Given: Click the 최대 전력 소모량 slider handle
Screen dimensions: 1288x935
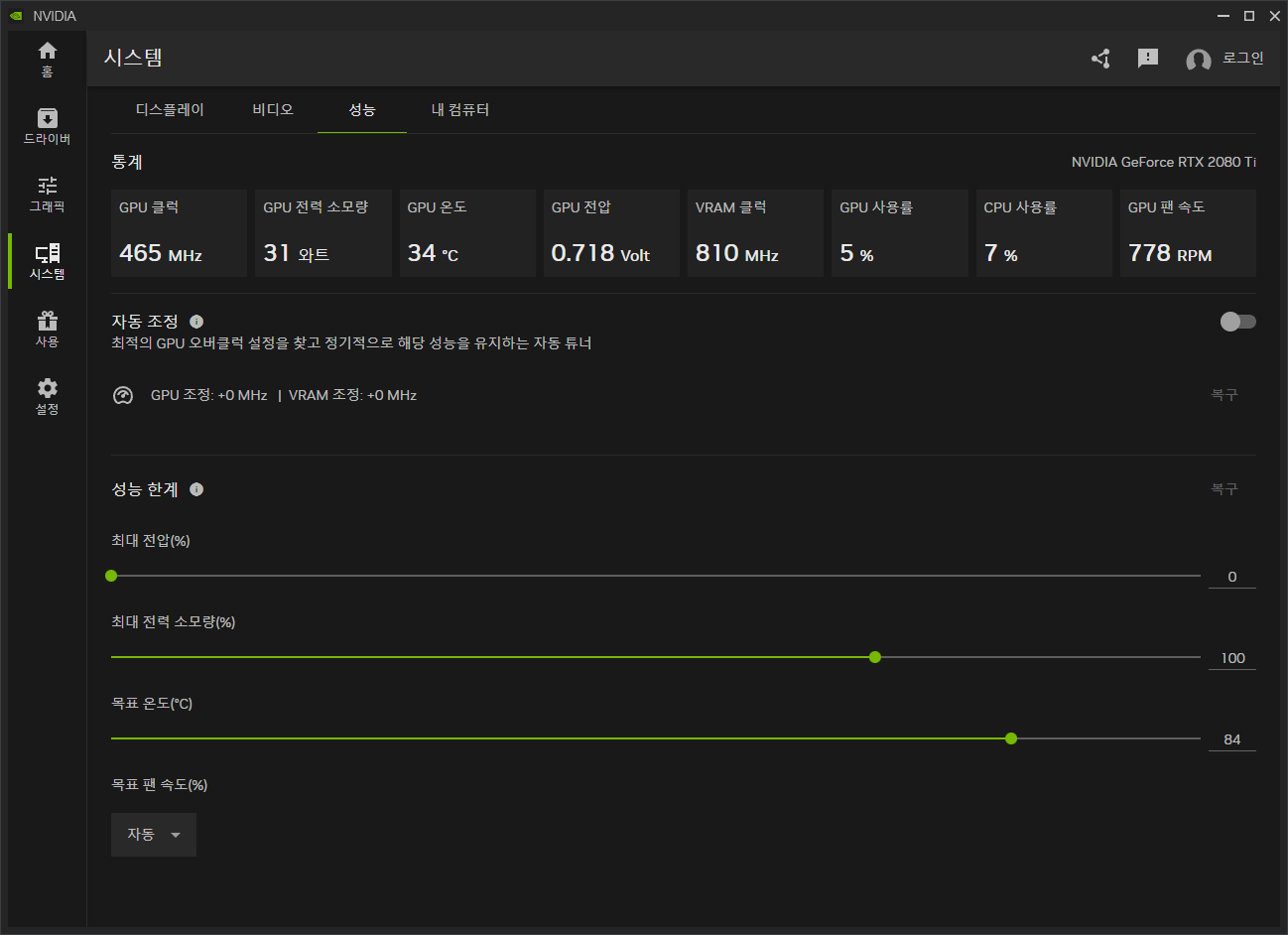Looking at the screenshot, I should pos(875,657).
